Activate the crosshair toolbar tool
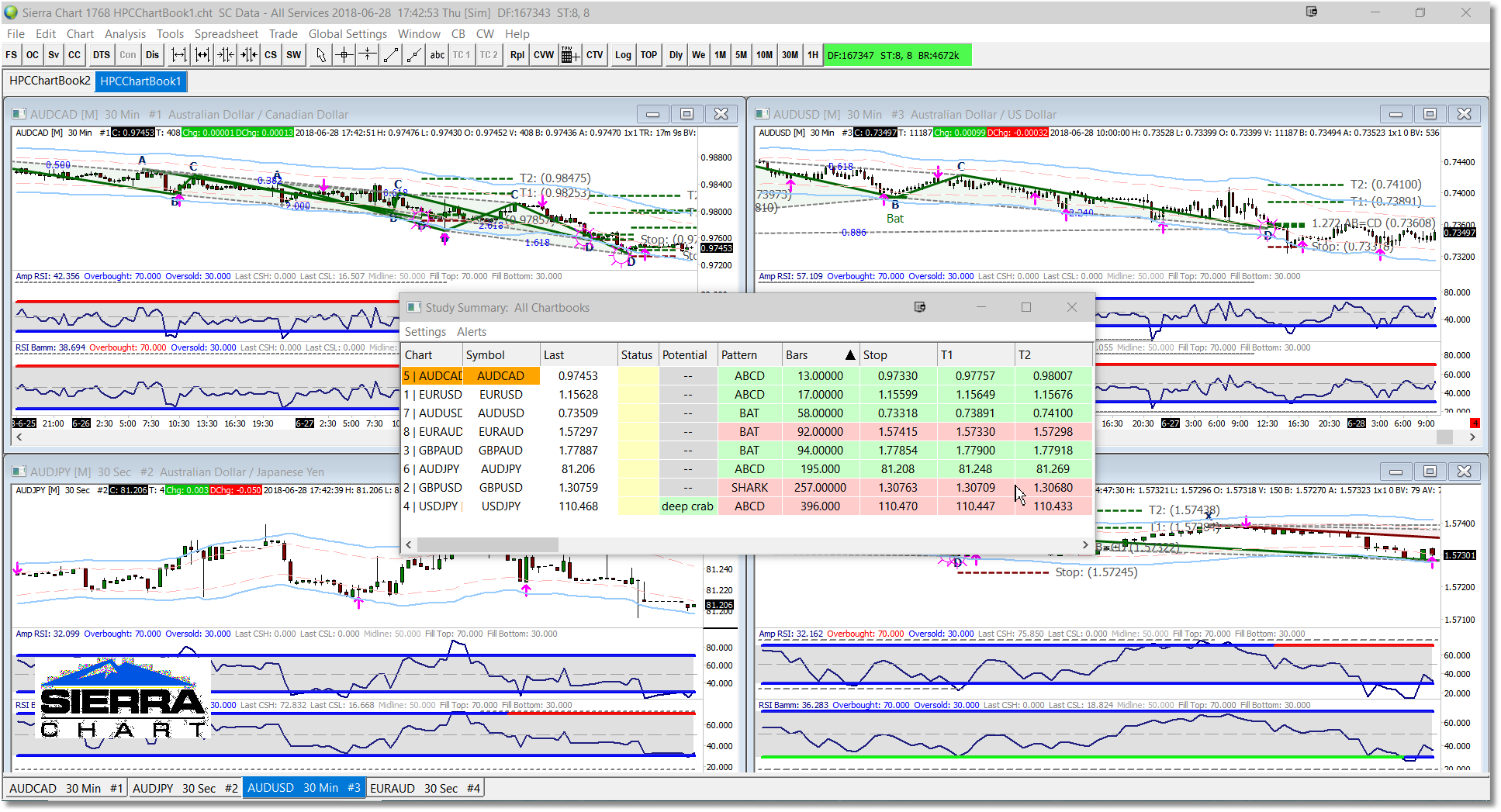This screenshot has height=812, width=1501. (344, 54)
